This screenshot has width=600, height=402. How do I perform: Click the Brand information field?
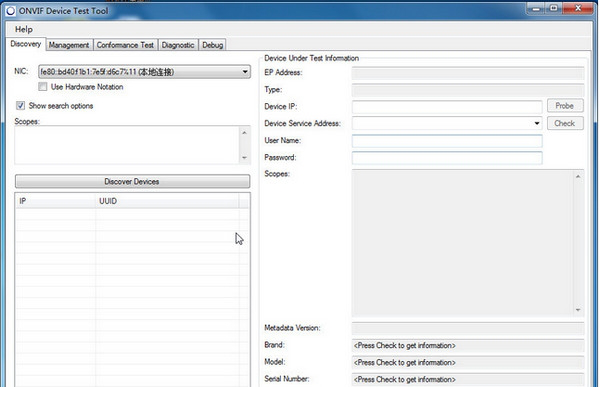(x=468, y=346)
